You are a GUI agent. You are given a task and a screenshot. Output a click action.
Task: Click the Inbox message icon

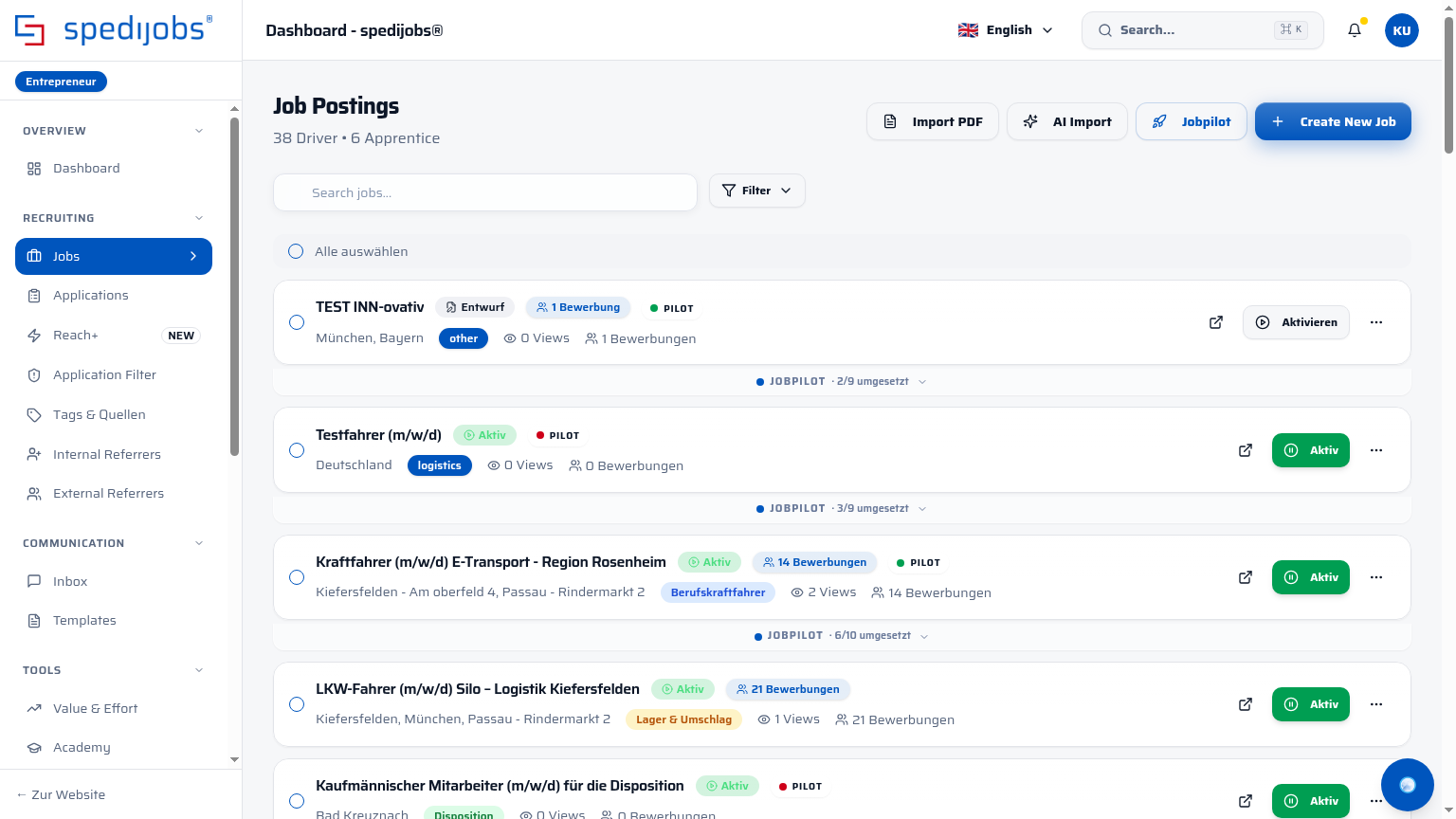34,581
